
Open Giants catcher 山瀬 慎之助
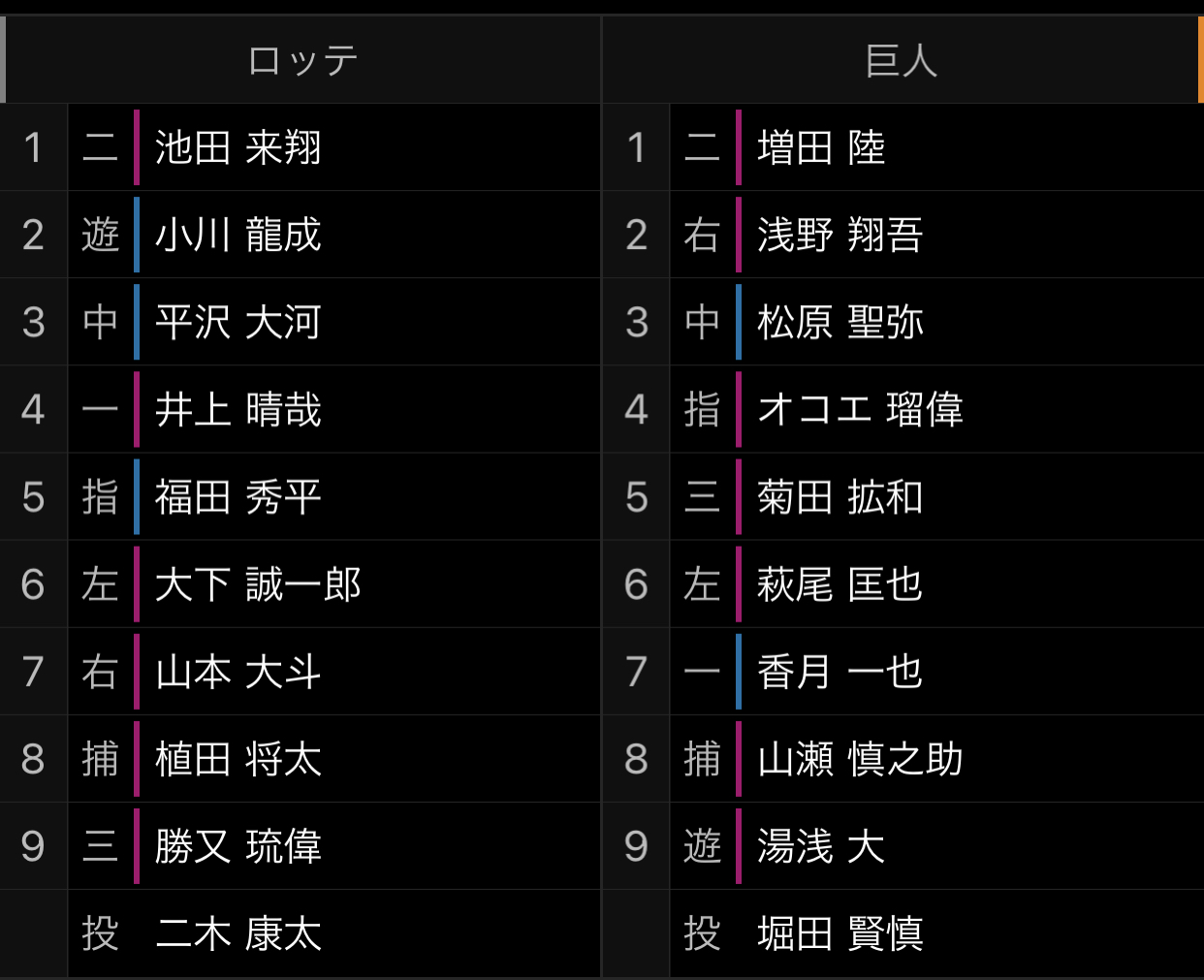pos(860,759)
